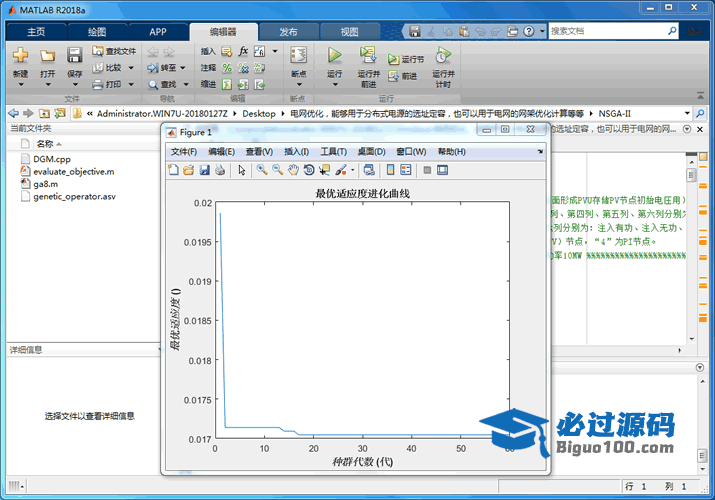This screenshot has width=715, height=500.
Task: Click the hide plot tools icon
Action: click(x=427, y=170)
